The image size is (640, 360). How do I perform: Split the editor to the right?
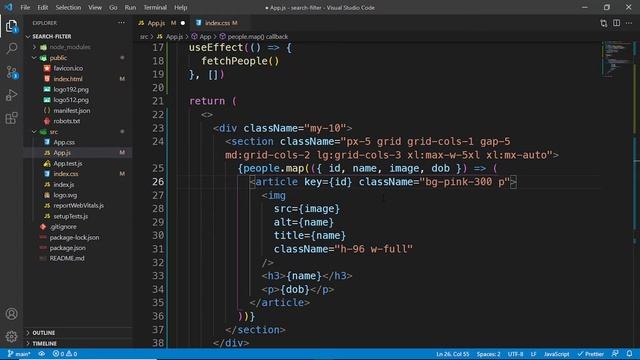(616, 23)
